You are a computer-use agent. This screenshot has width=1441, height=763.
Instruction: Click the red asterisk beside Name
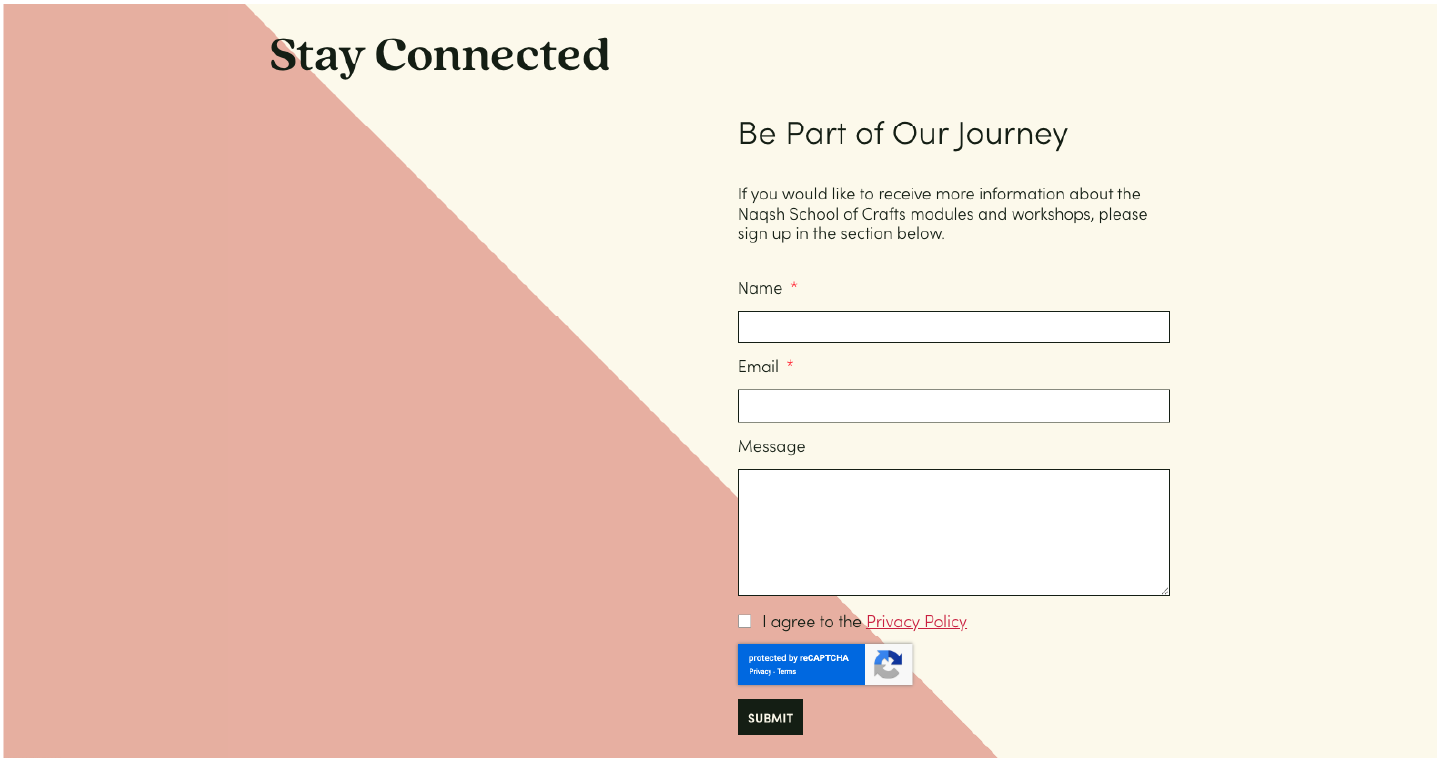pos(794,288)
